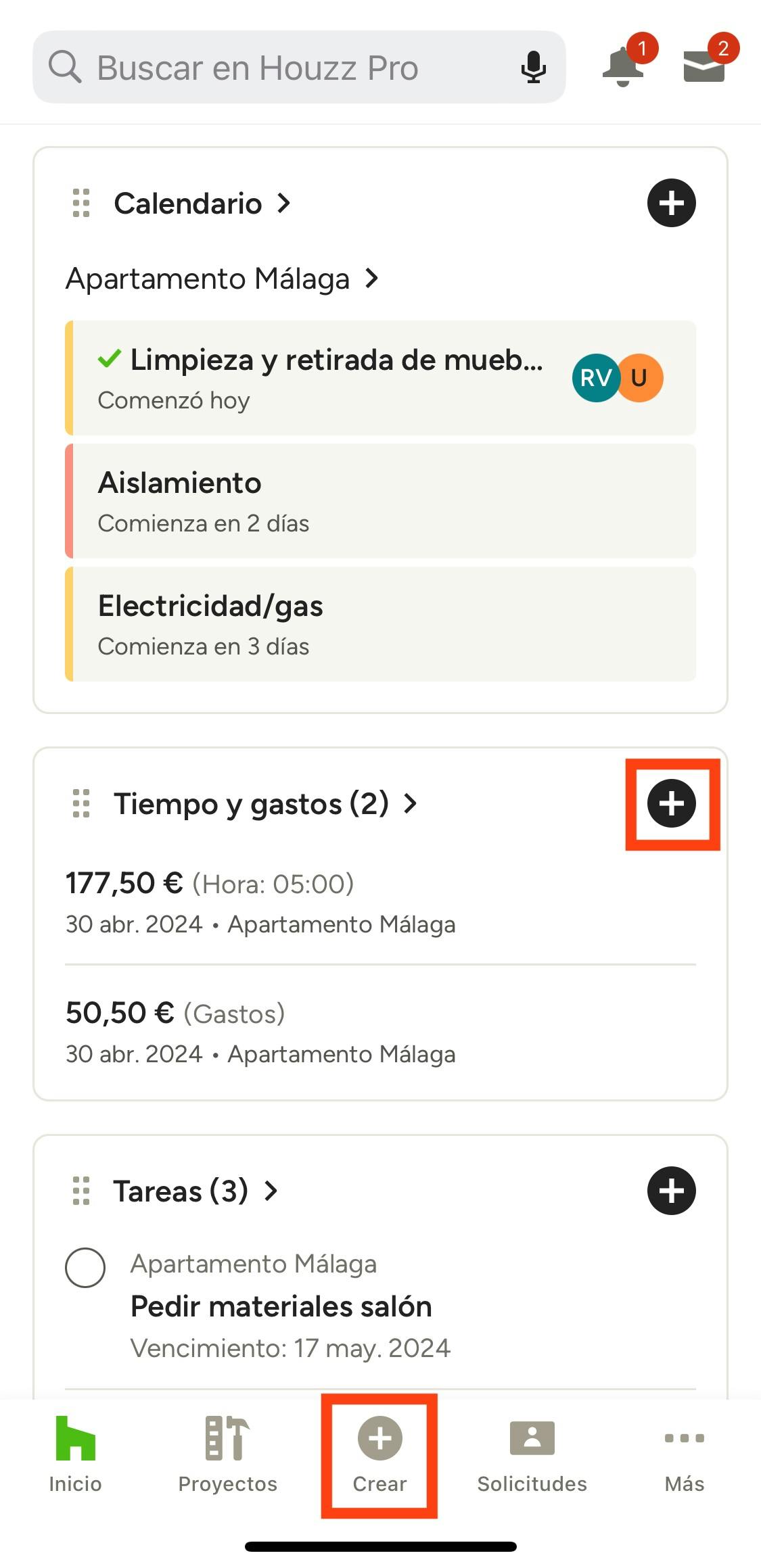Tap the Tareas drag handle icon
This screenshot has height=1568, width=761.
tap(81, 1191)
